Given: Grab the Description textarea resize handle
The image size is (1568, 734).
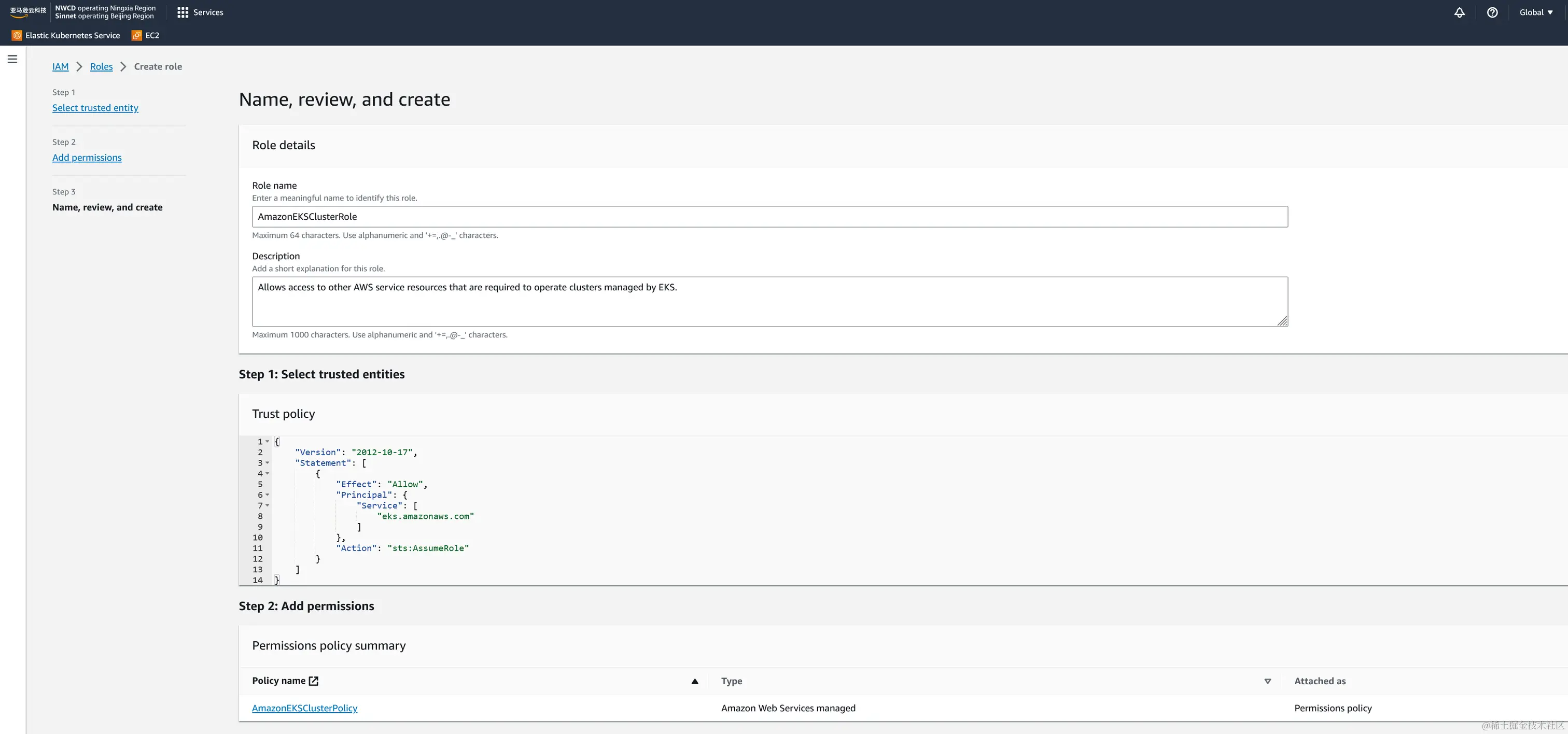Looking at the screenshot, I should (x=1282, y=321).
